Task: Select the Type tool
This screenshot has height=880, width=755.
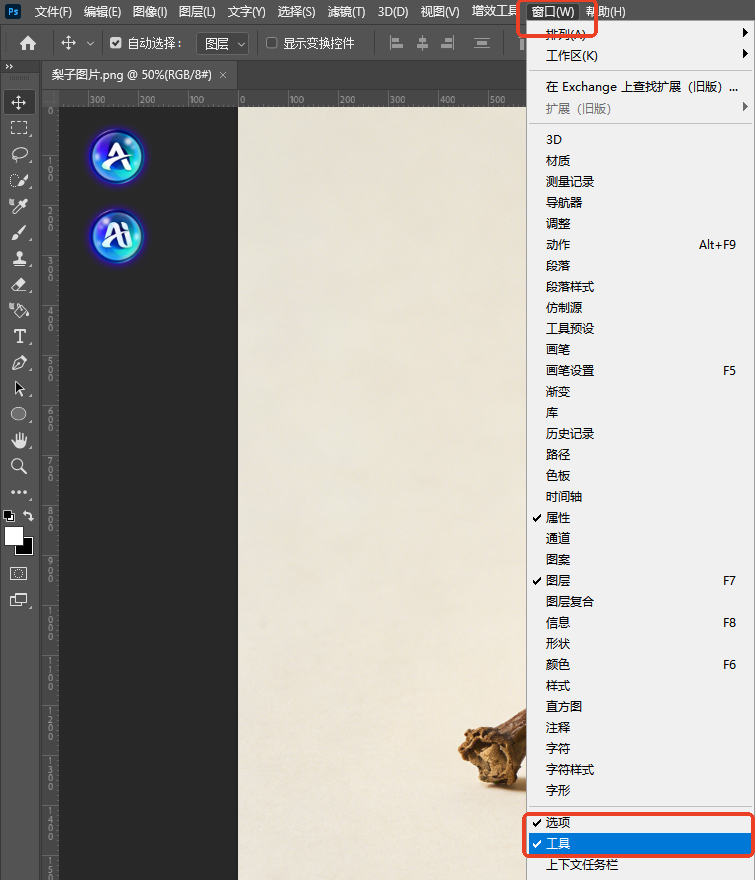Action: tap(19, 336)
